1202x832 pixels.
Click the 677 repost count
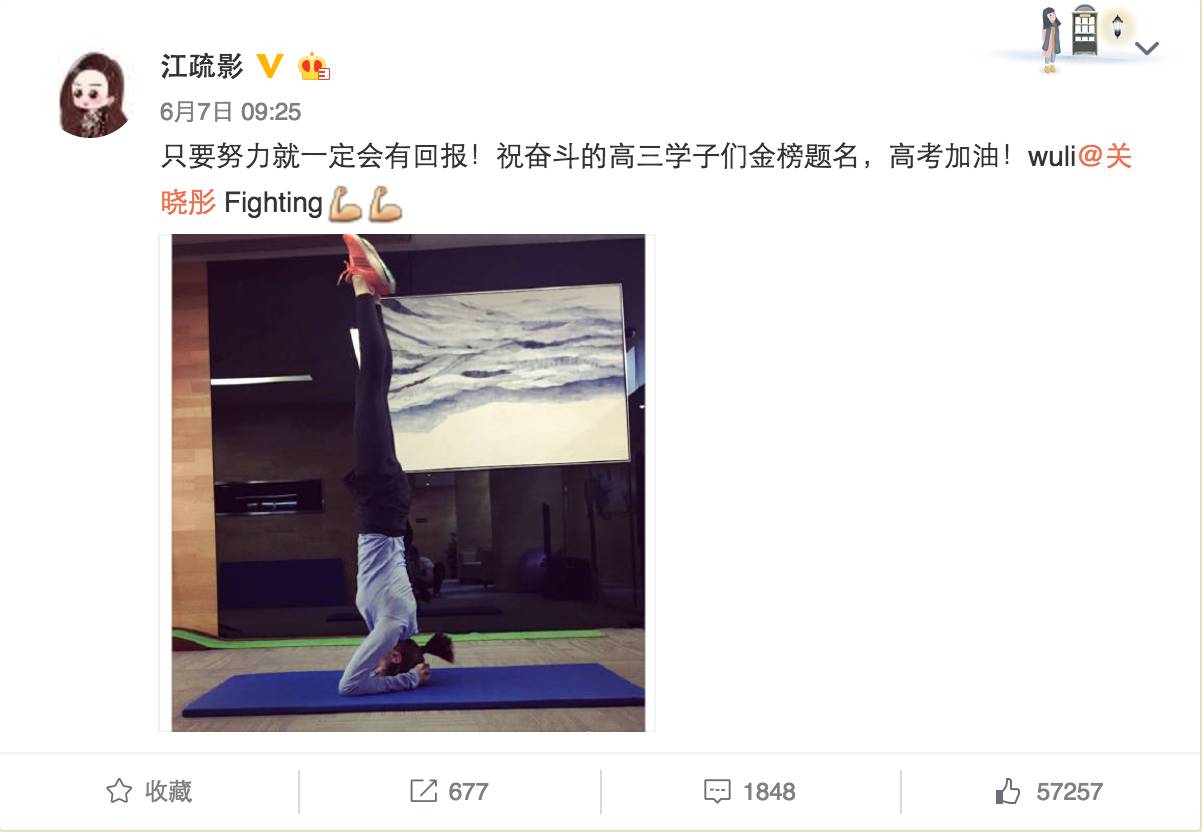(468, 792)
